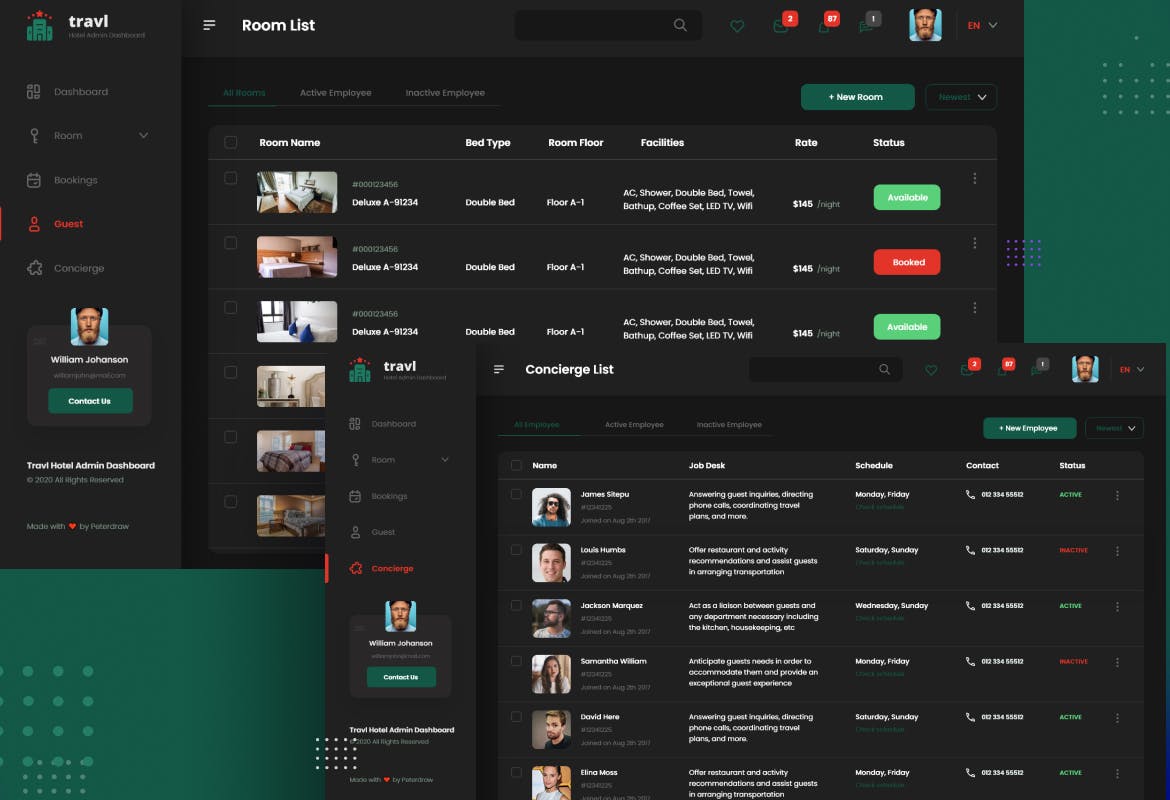Click travl logo in Room List sidebar
The image size is (1170, 800).
86,25
